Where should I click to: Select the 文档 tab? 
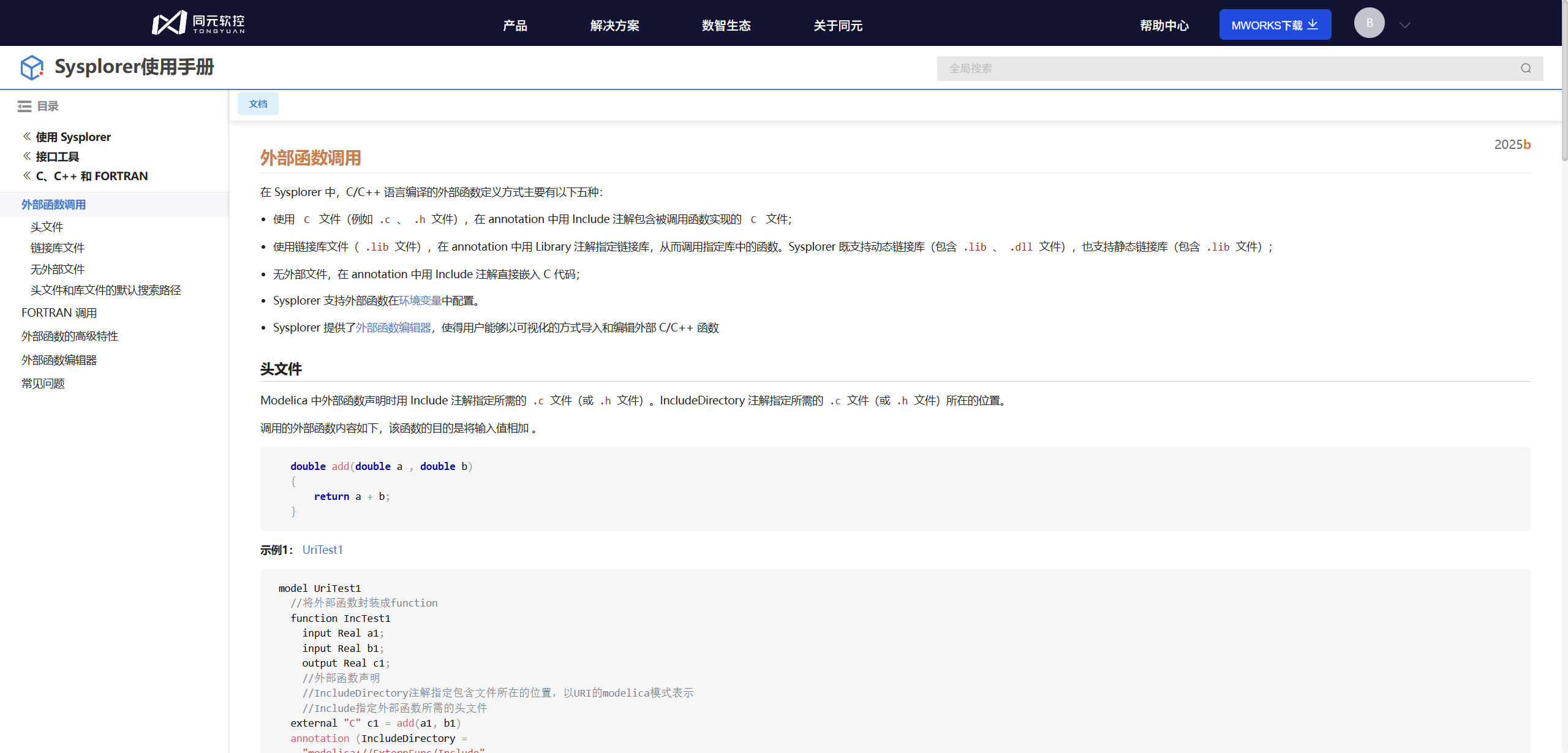(258, 104)
